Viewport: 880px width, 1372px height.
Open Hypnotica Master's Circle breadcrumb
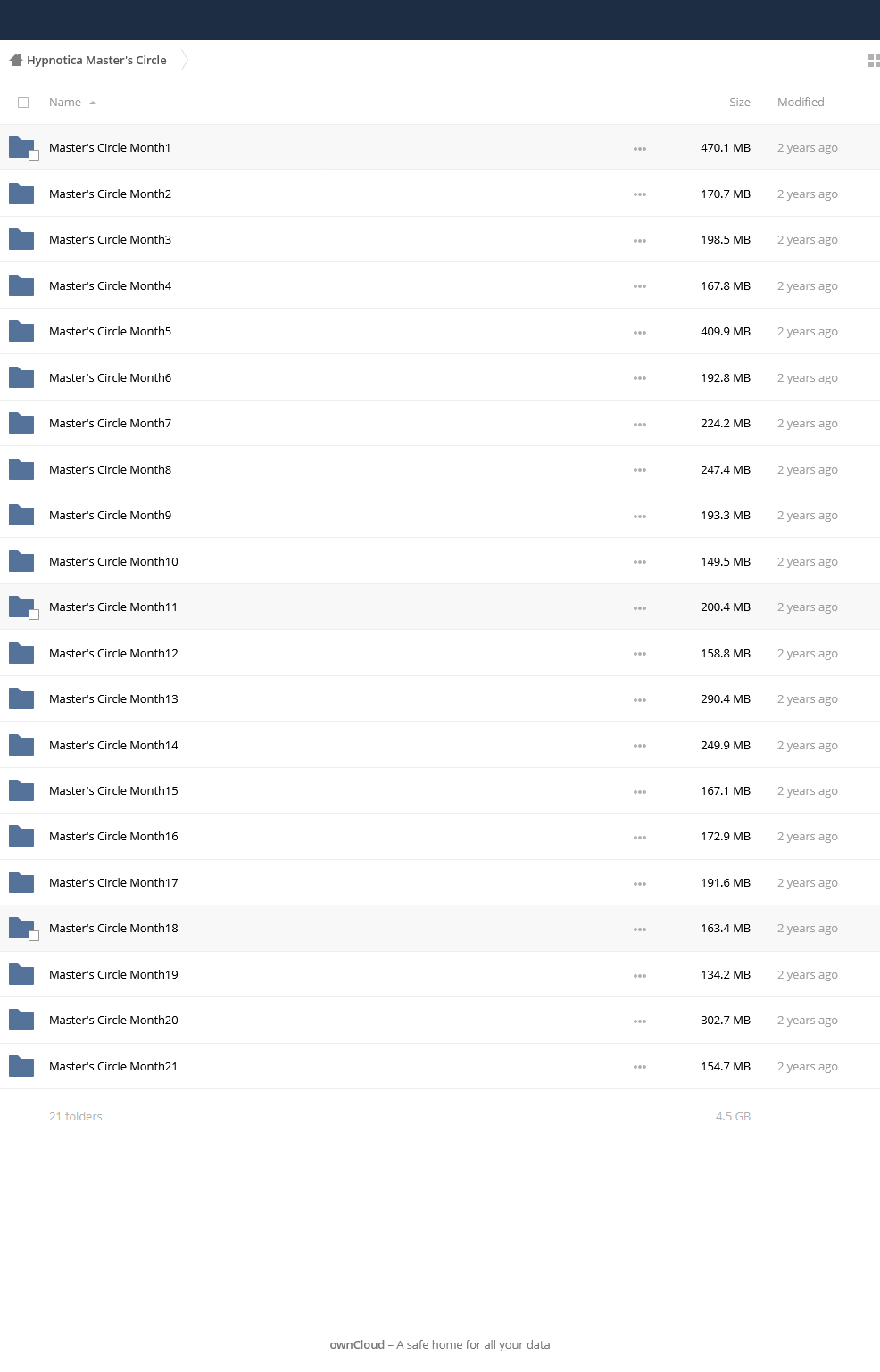tap(96, 61)
